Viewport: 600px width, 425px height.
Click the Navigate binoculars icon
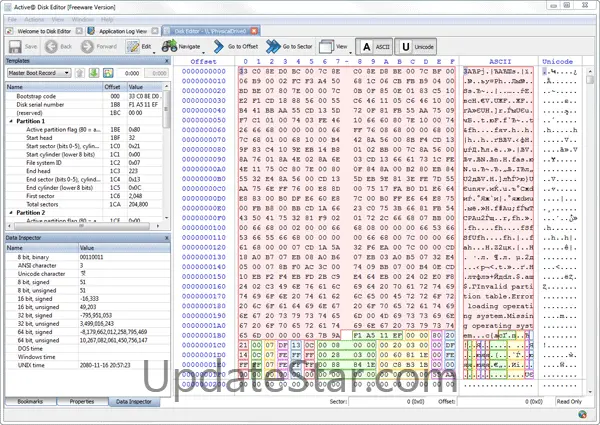pos(169,46)
